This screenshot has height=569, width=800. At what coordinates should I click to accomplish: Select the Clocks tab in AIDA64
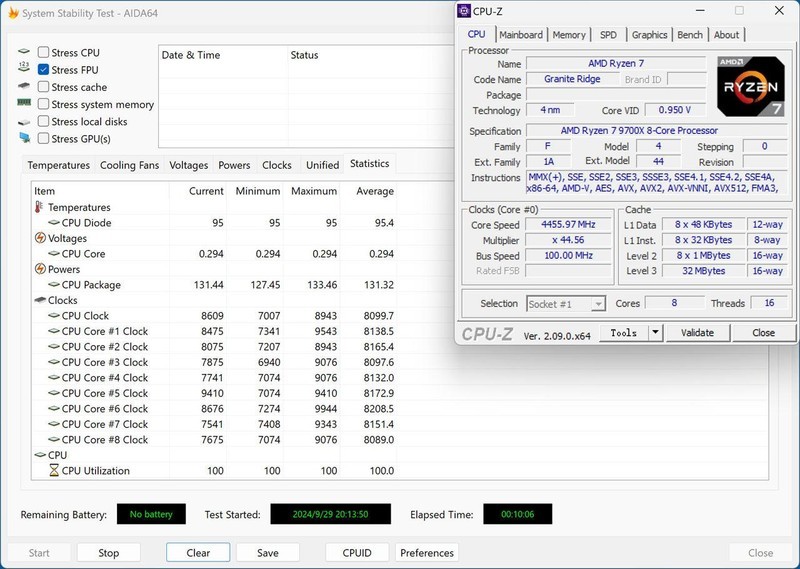pyautogui.click(x=277, y=165)
